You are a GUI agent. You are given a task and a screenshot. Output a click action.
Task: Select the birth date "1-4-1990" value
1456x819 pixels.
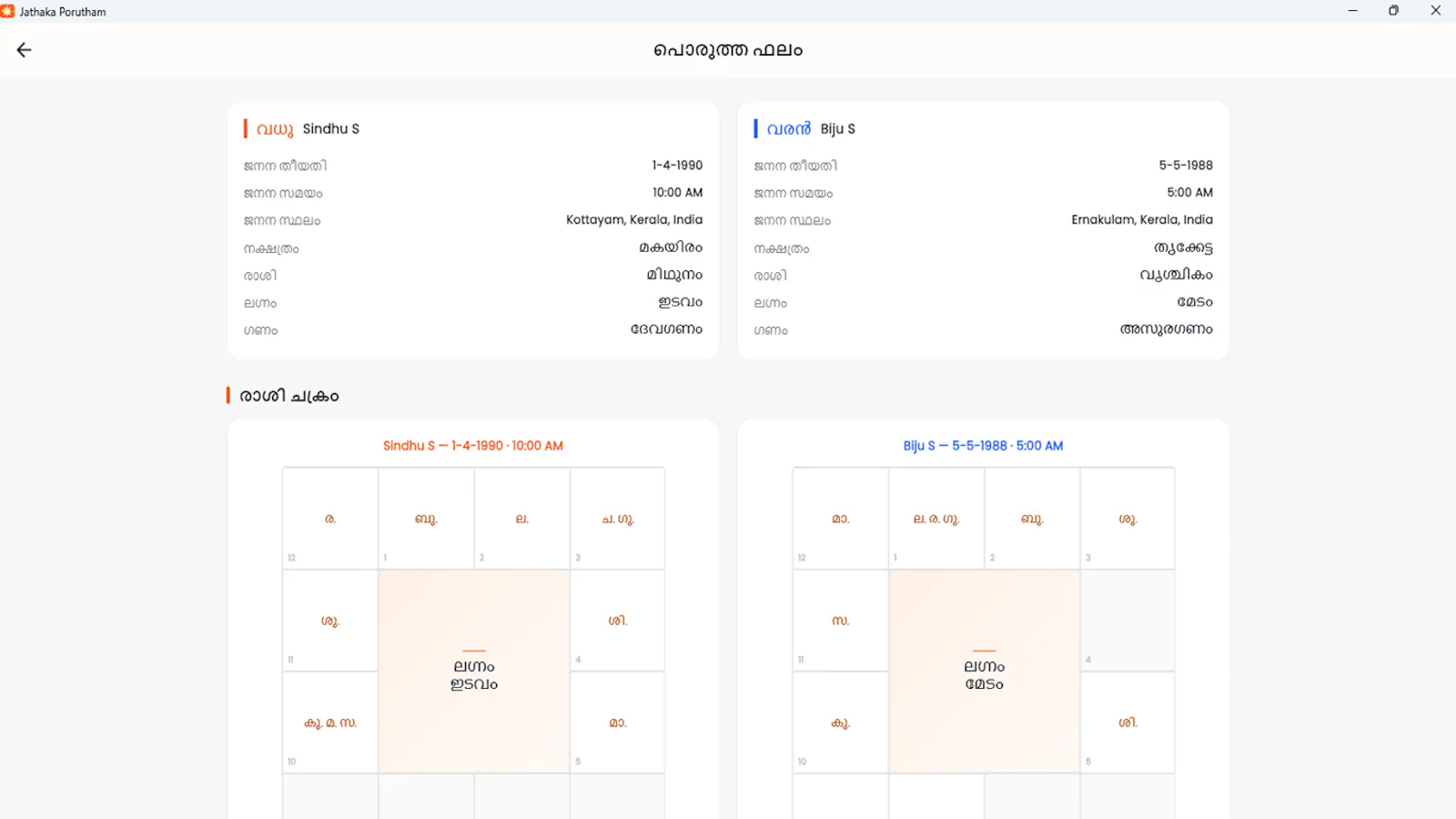click(677, 166)
